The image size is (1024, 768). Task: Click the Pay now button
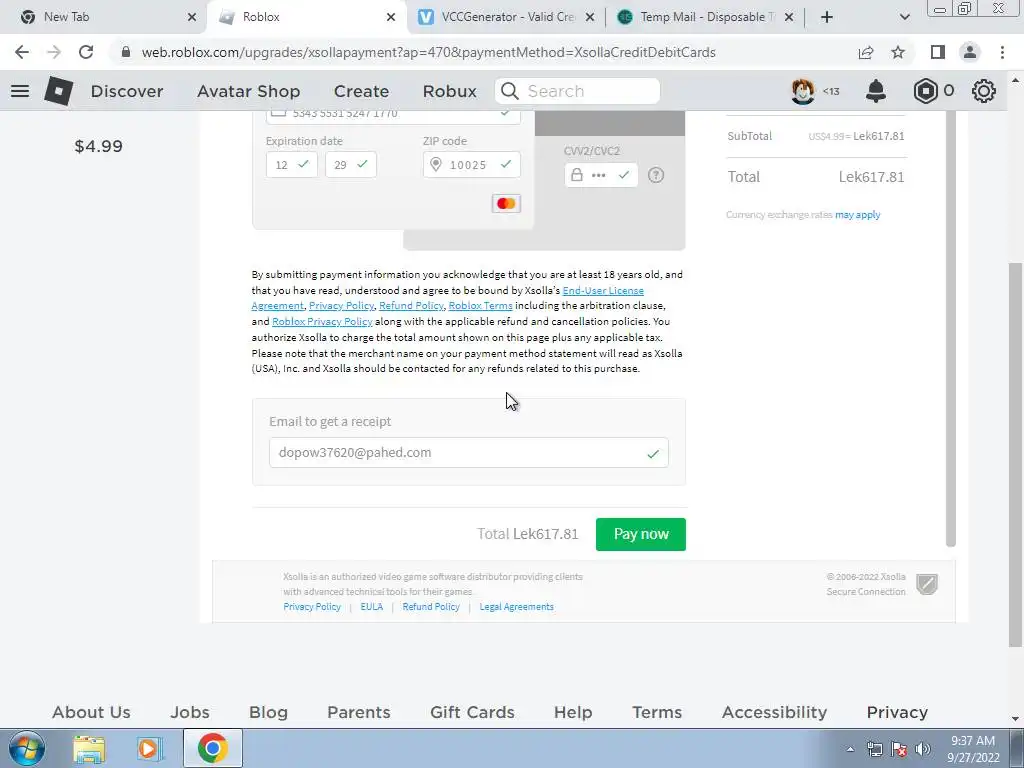tap(641, 534)
